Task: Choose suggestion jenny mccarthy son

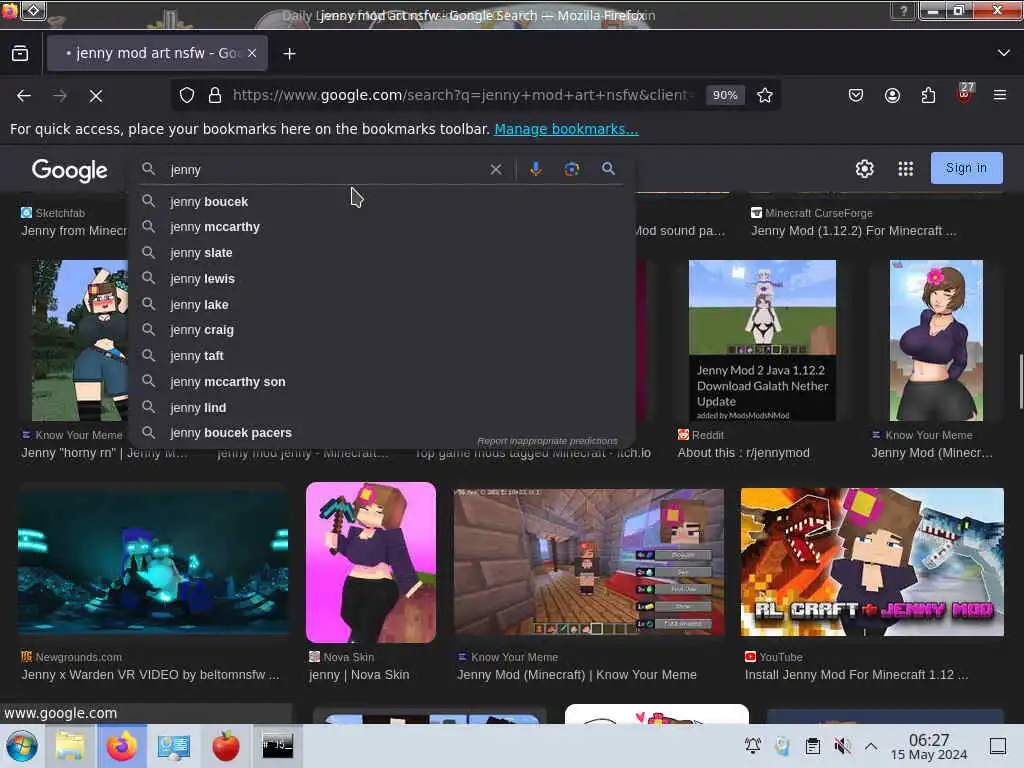Action: click(x=382, y=382)
